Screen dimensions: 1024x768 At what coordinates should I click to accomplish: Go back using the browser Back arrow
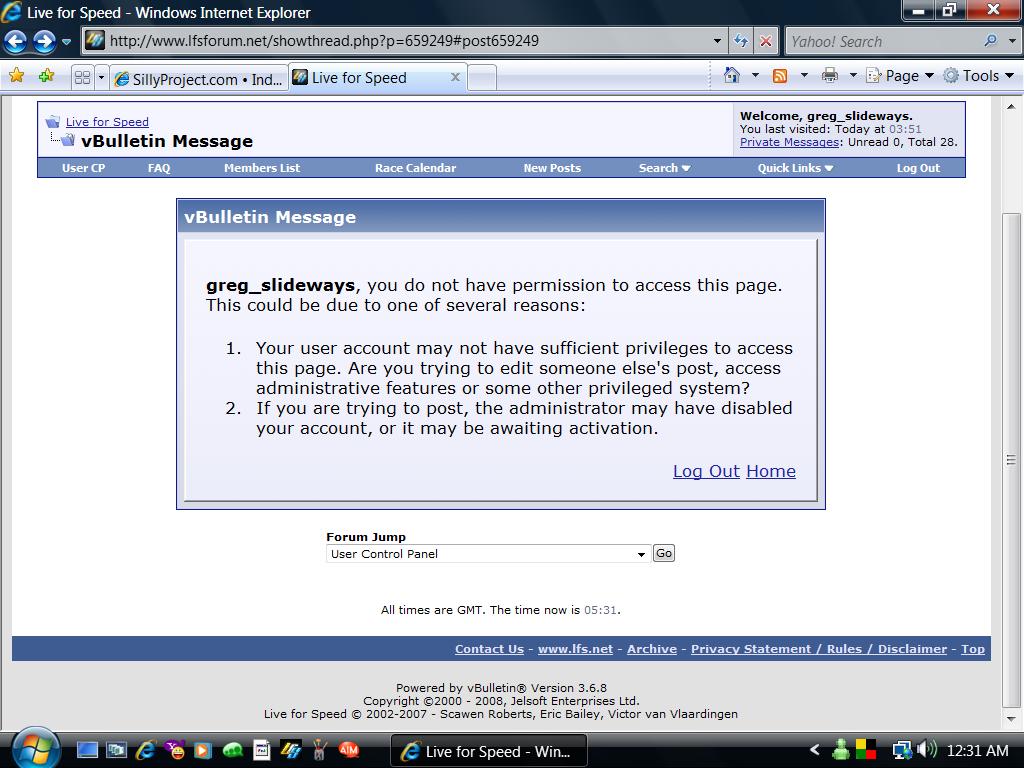tap(16, 41)
